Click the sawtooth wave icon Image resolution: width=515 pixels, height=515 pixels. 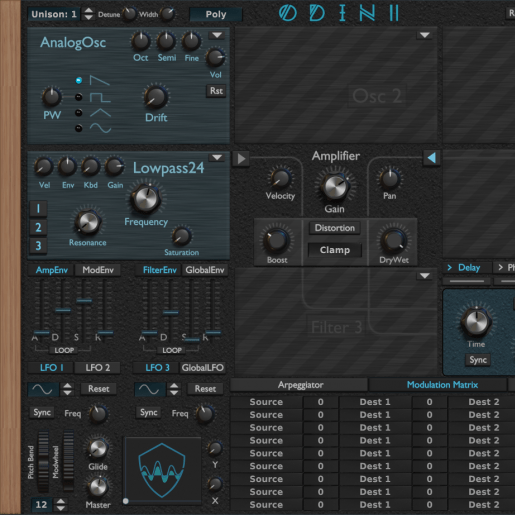[x=100, y=80]
